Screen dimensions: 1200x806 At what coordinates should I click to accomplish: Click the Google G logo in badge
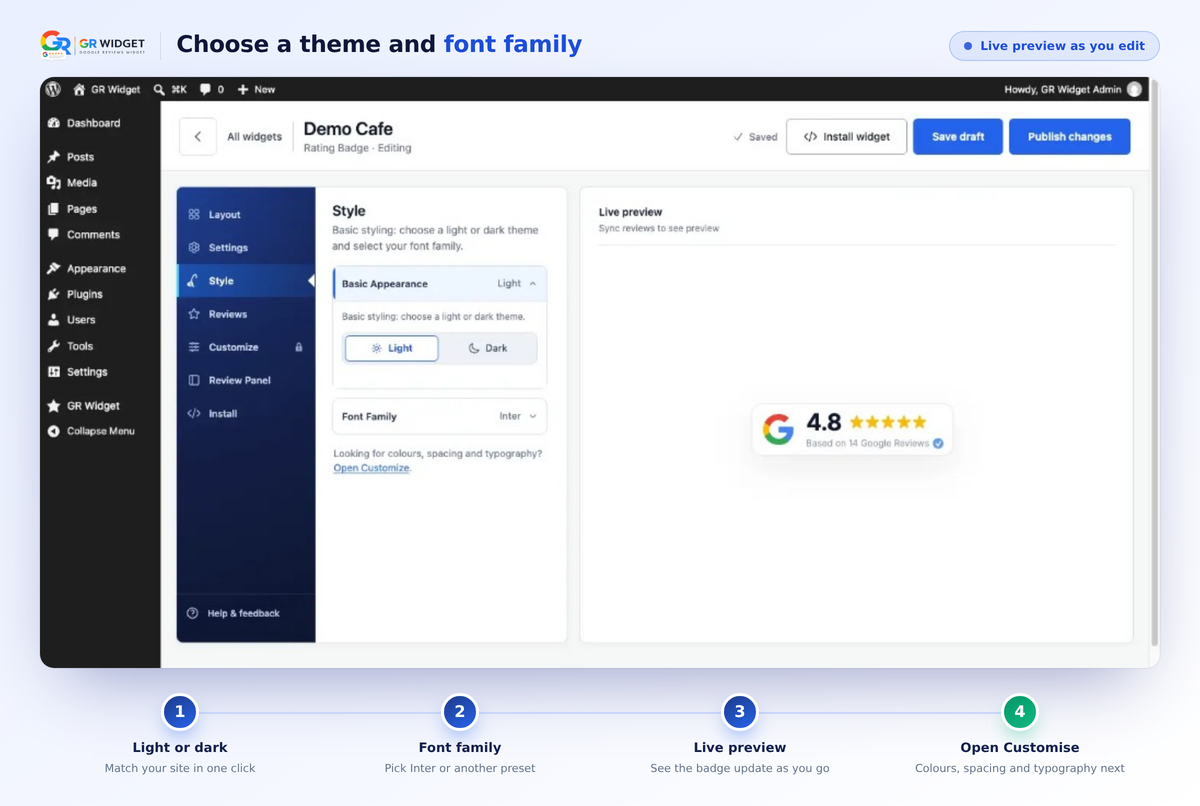coord(778,429)
